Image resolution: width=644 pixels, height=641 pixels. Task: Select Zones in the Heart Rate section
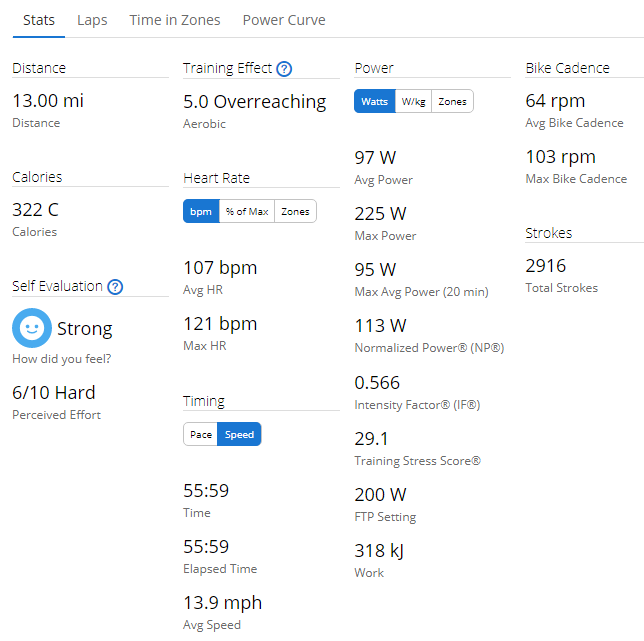pos(295,212)
